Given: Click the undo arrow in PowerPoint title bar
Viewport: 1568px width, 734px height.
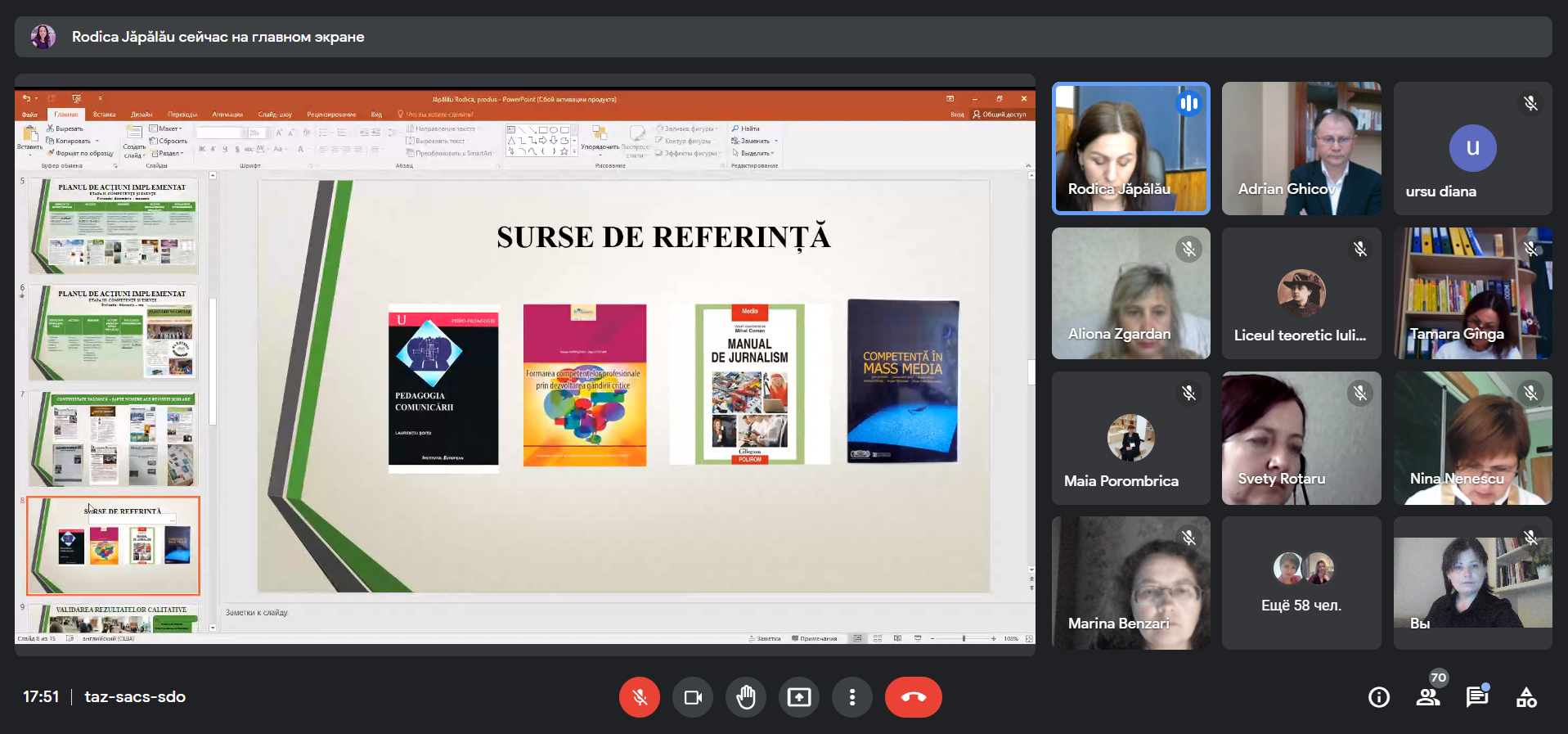Looking at the screenshot, I should [x=26, y=98].
